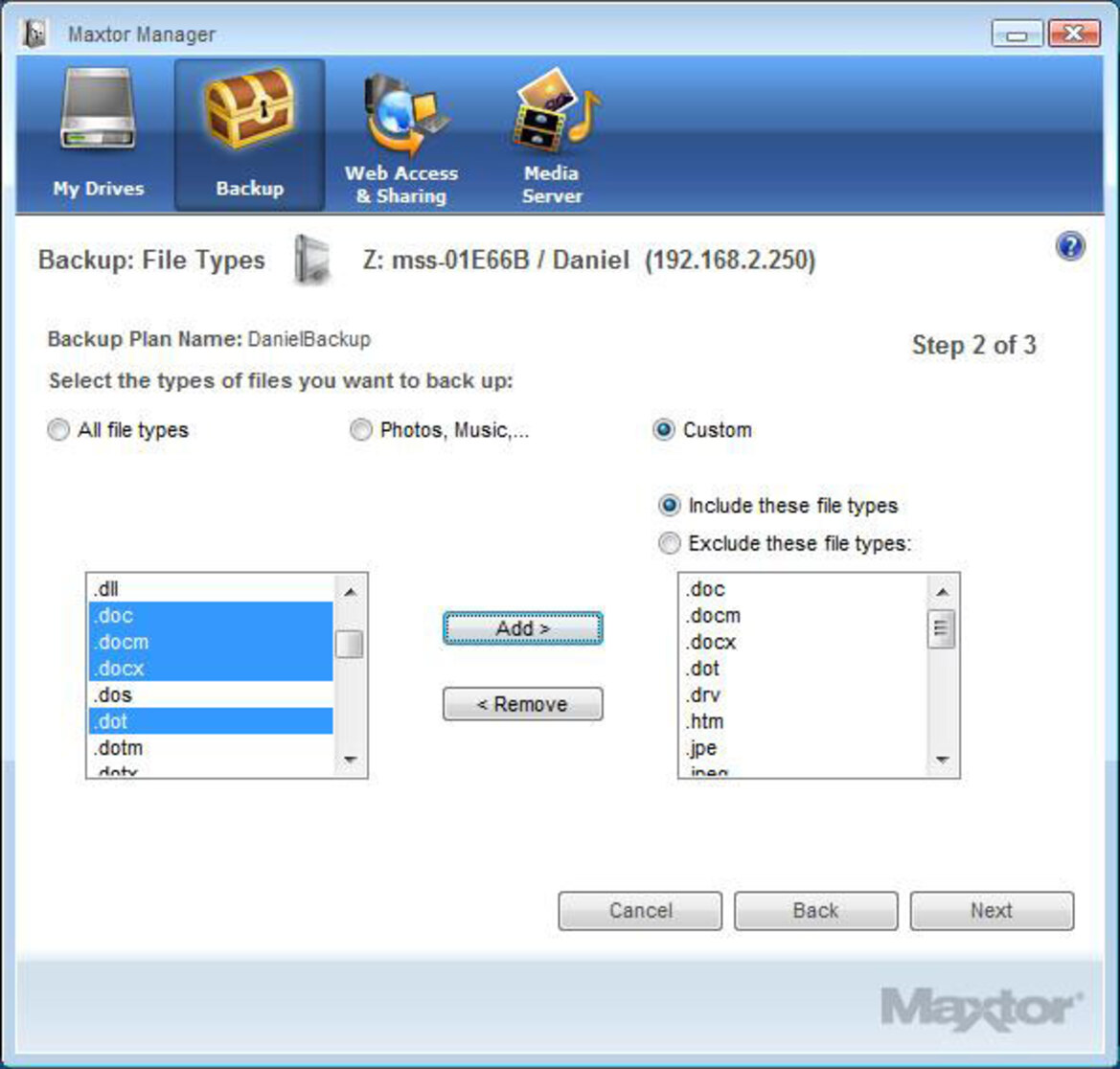Click the < Remove button
This screenshot has width=1120, height=1069.
[x=523, y=704]
